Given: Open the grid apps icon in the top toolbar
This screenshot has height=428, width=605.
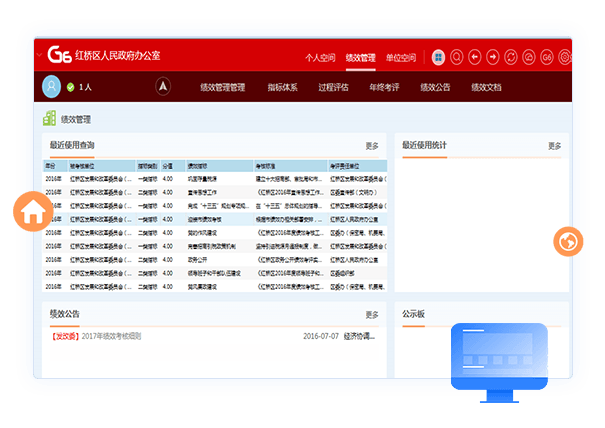Looking at the screenshot, I should pyautogui.click(x=438, y=58).
